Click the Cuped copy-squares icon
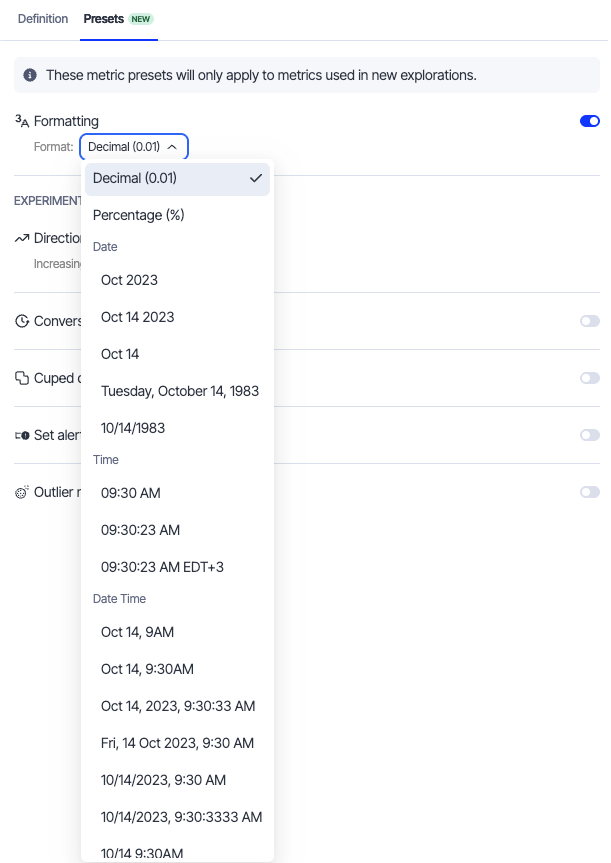The width and height of the screenshot is (611, 863). [x=22, y=378]
